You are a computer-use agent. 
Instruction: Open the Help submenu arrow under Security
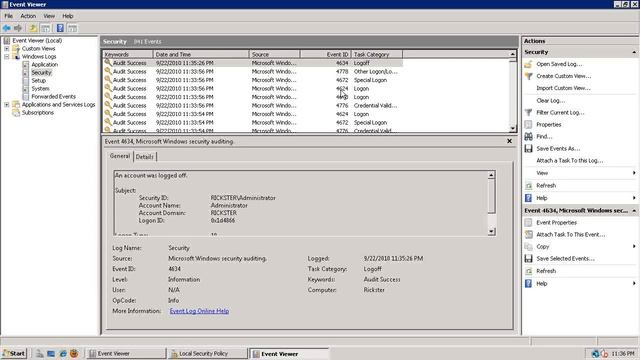pos(634,198)
